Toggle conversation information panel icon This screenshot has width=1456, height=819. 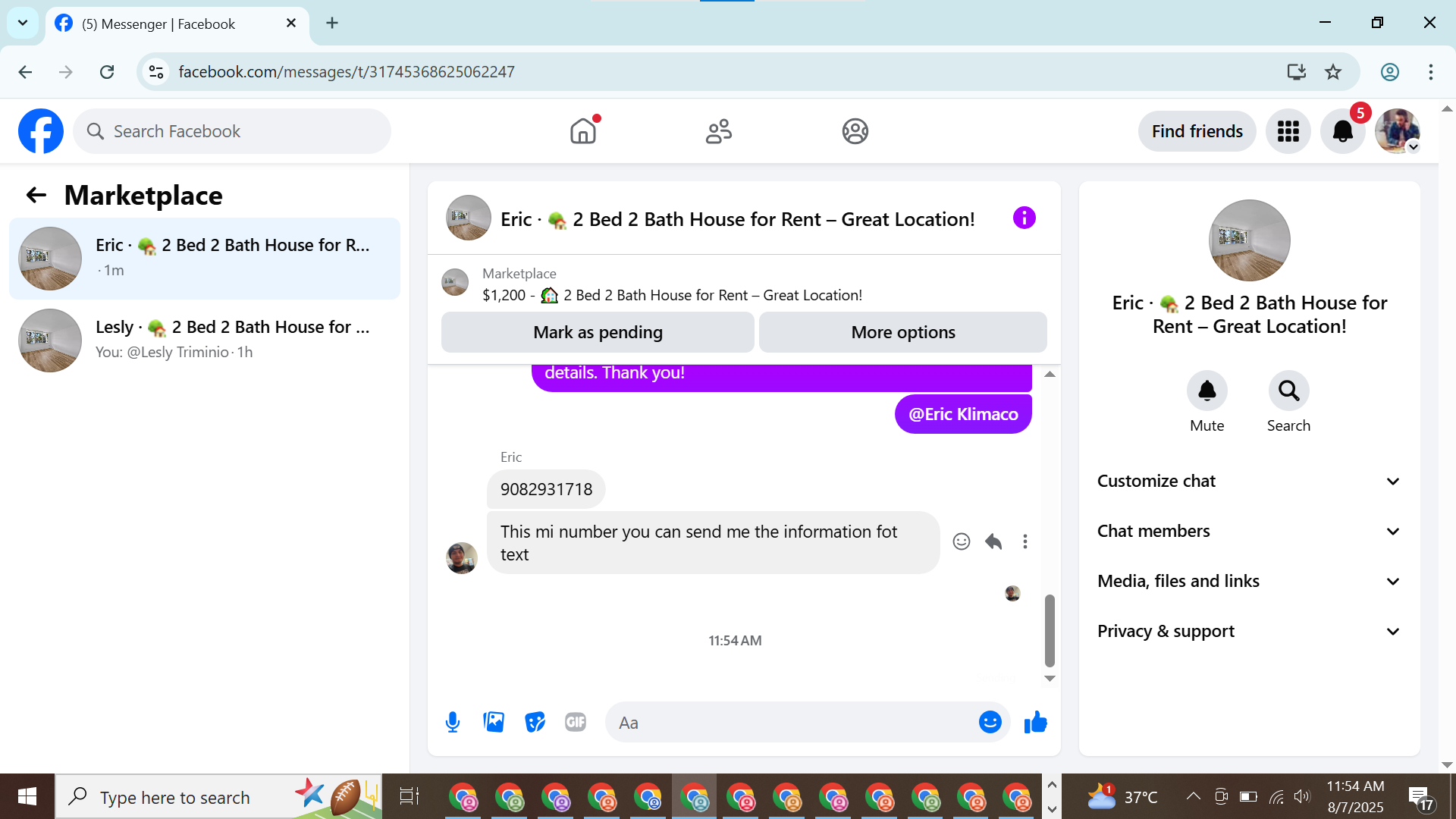(1024, 218)
